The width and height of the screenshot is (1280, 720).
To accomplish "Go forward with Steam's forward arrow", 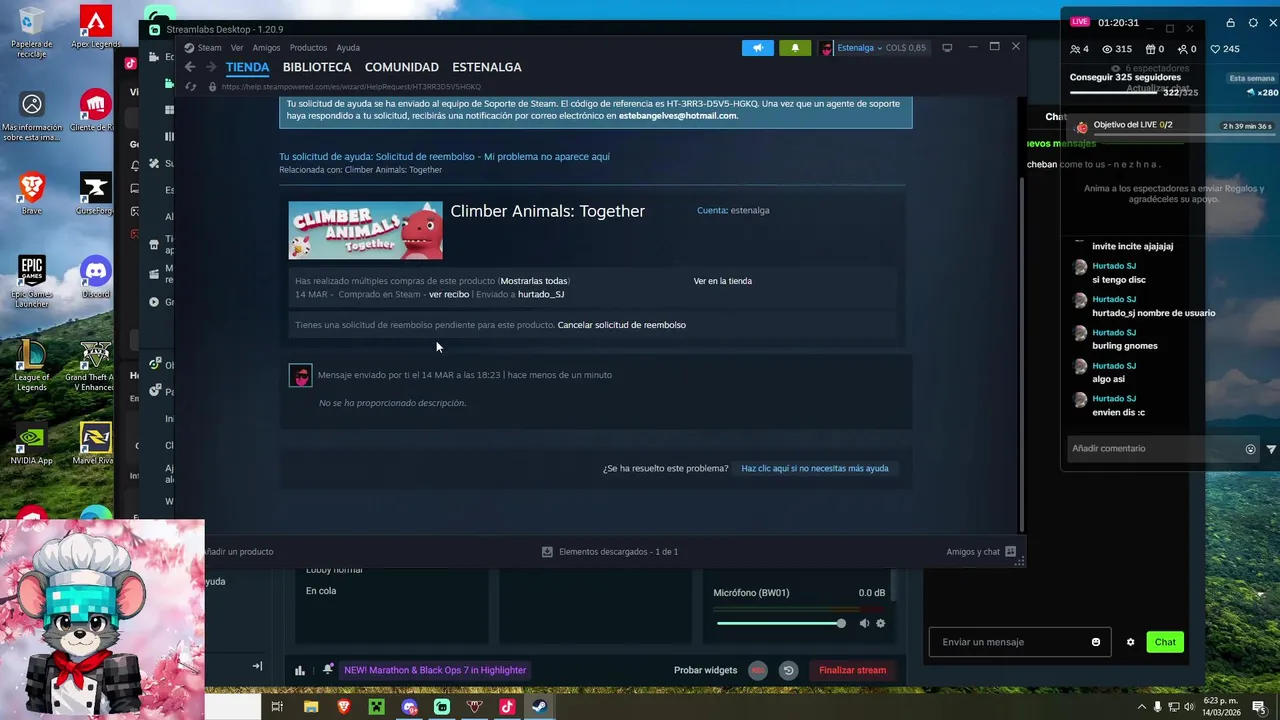I will pos(211,67).
